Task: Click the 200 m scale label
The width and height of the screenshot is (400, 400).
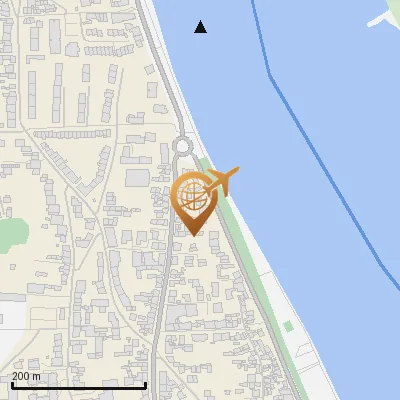Action: (26, 376)
